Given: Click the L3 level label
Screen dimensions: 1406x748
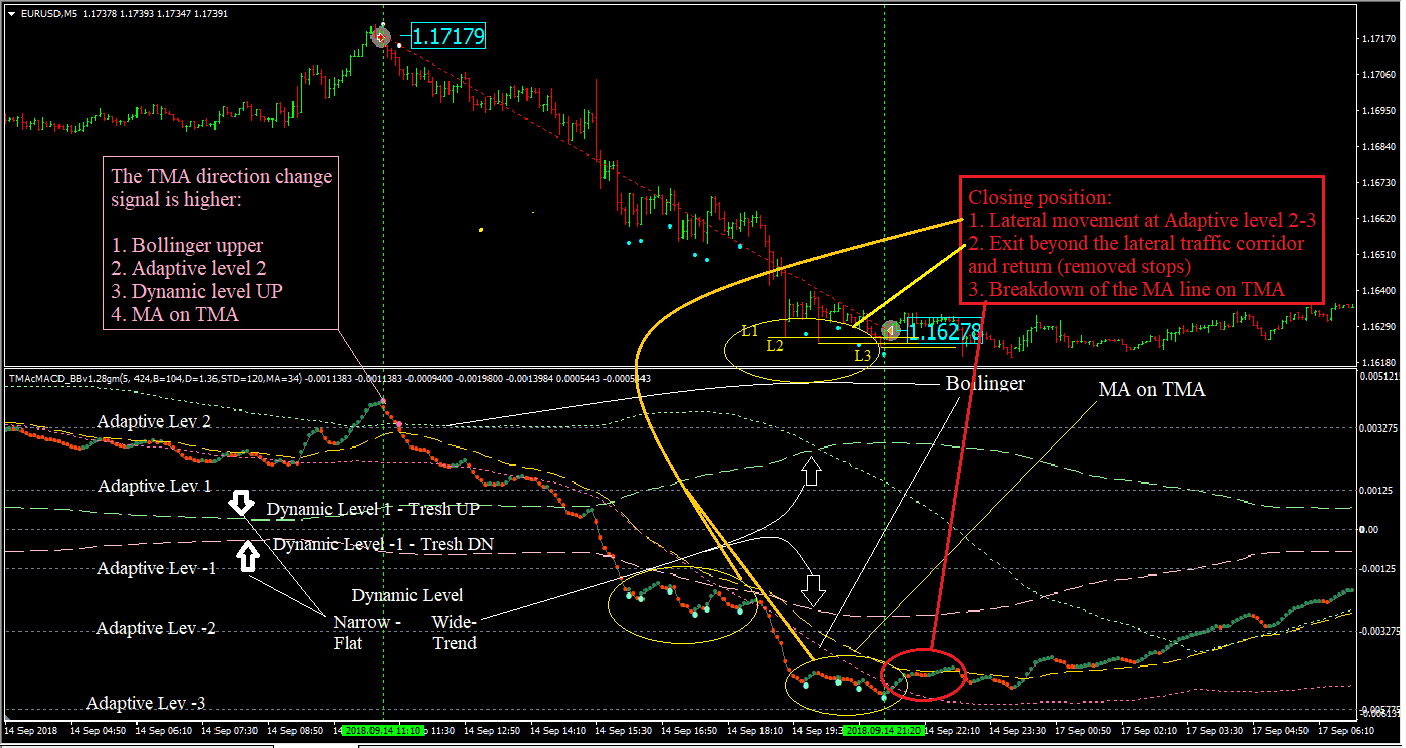Looking at the screenshot, I should point(862,355).
